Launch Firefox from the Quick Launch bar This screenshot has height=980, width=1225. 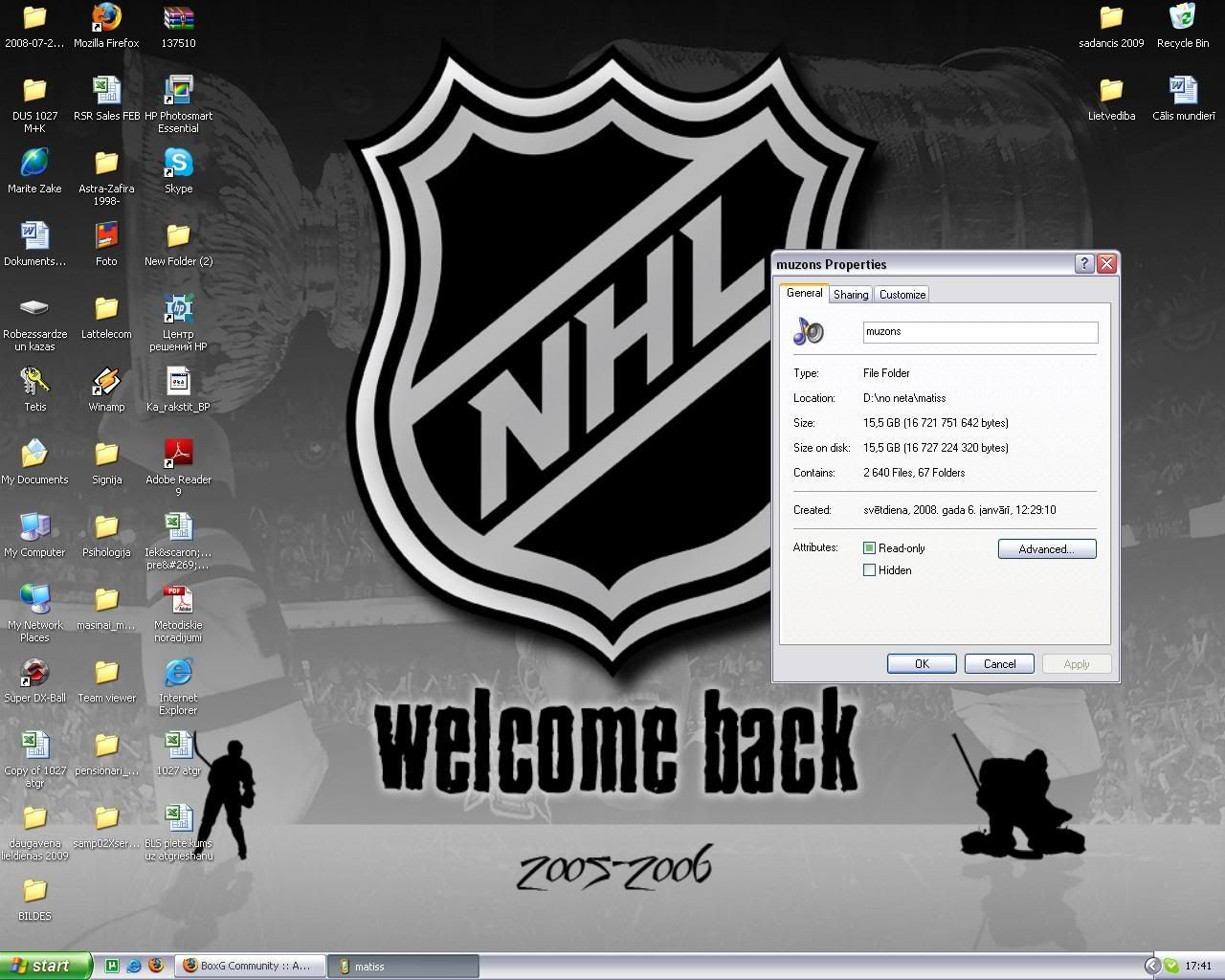[x=156, y=967]
